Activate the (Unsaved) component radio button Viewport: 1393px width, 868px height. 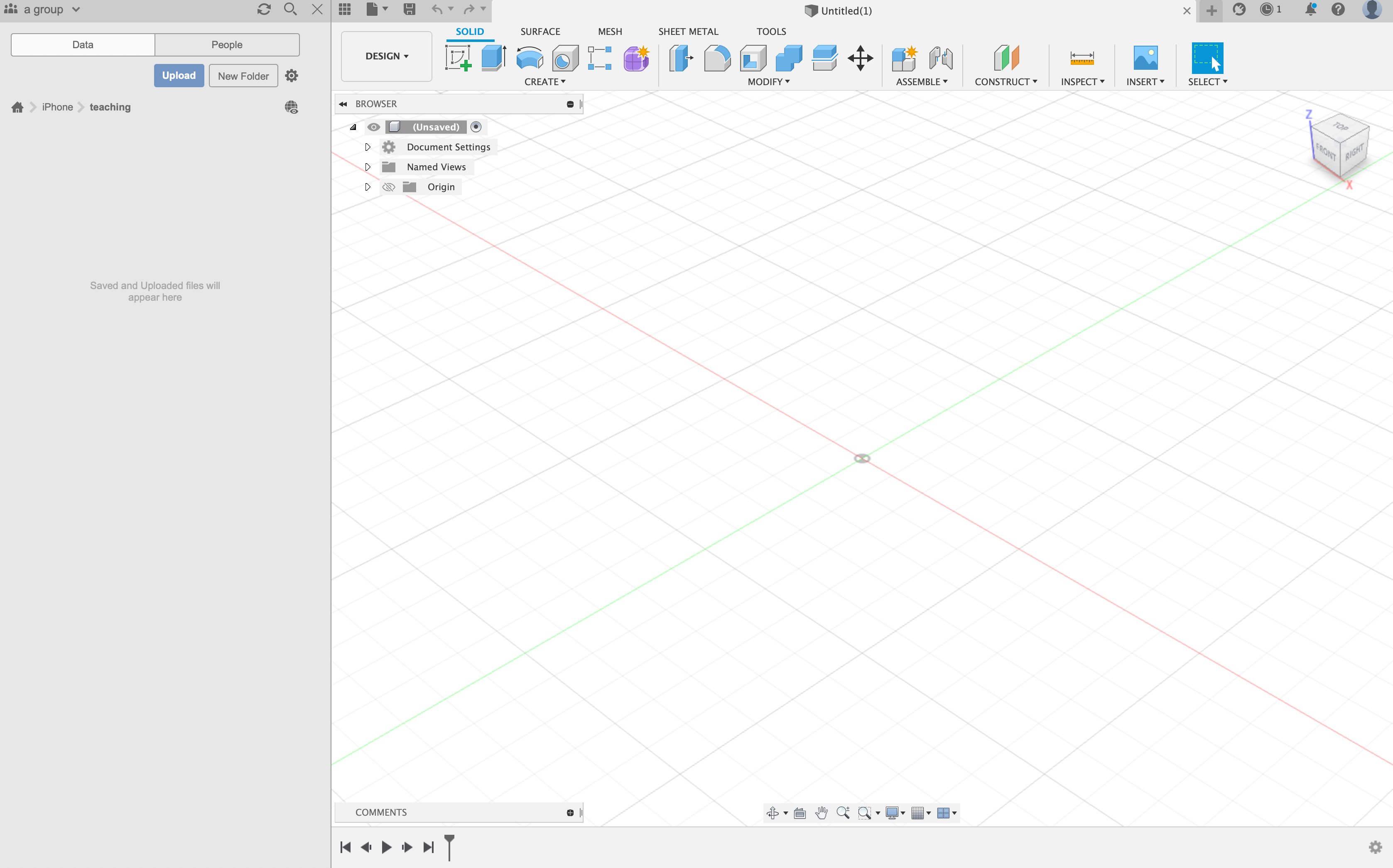coord(476,127)
